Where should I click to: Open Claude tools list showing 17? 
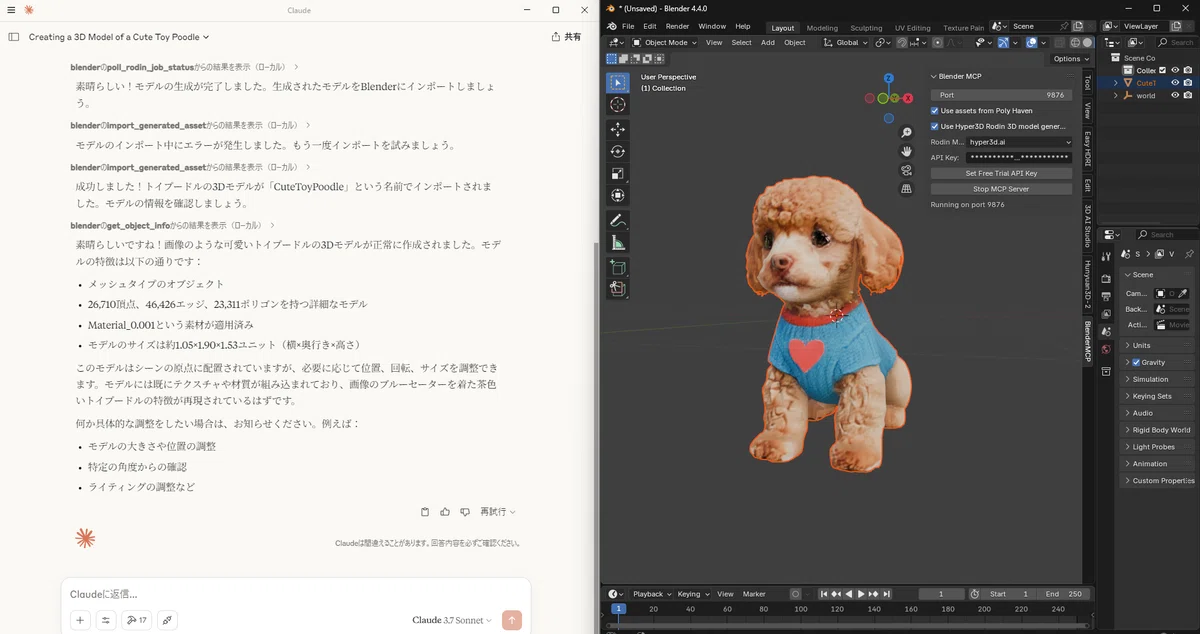coord(135,620)
